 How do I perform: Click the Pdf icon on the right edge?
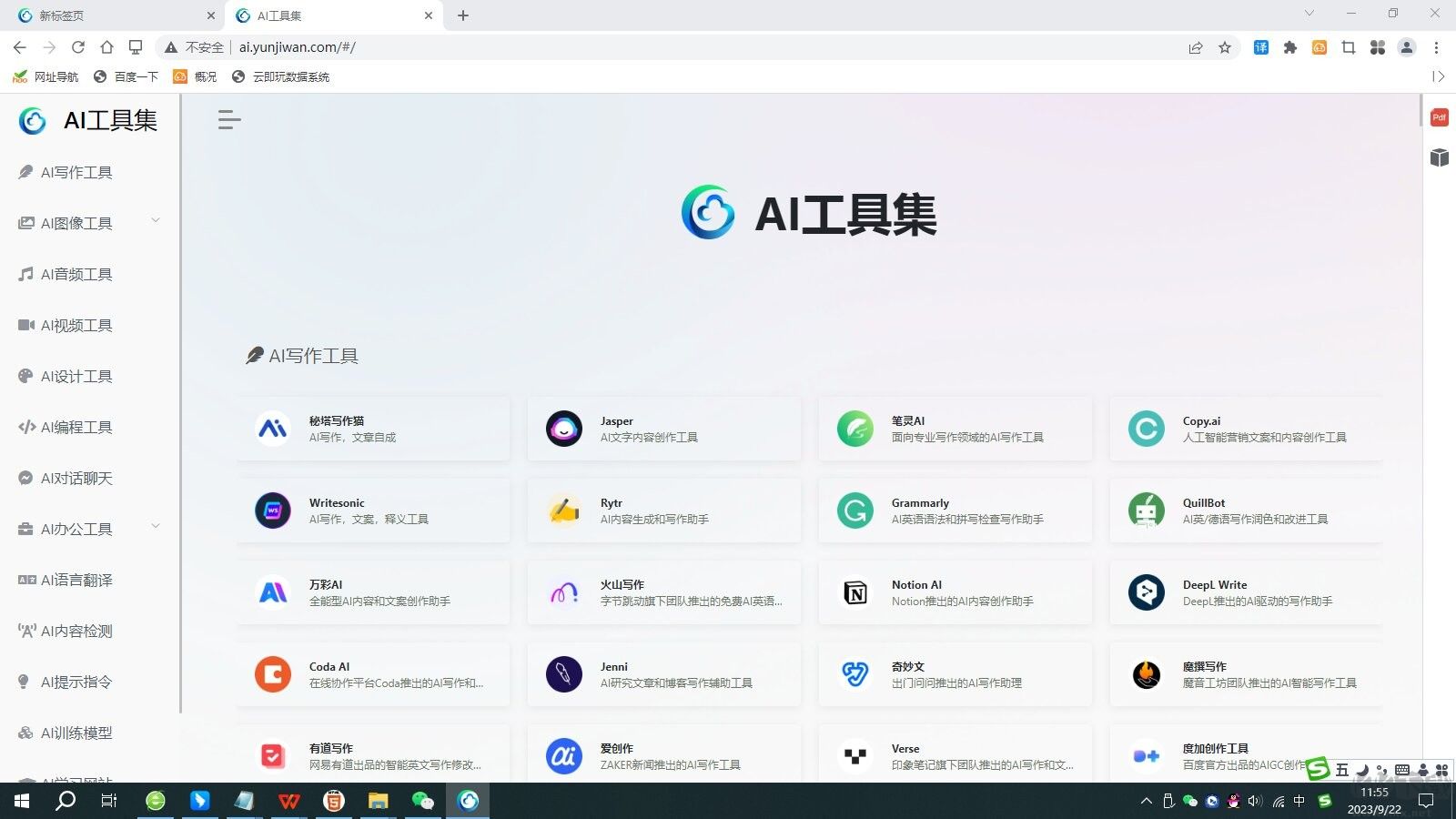coord(1439,116)
